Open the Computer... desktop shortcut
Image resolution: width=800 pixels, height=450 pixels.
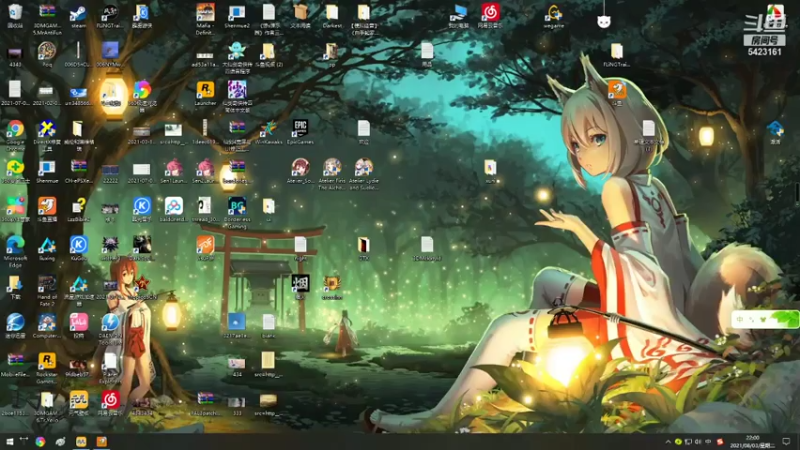tap(47, 326)
